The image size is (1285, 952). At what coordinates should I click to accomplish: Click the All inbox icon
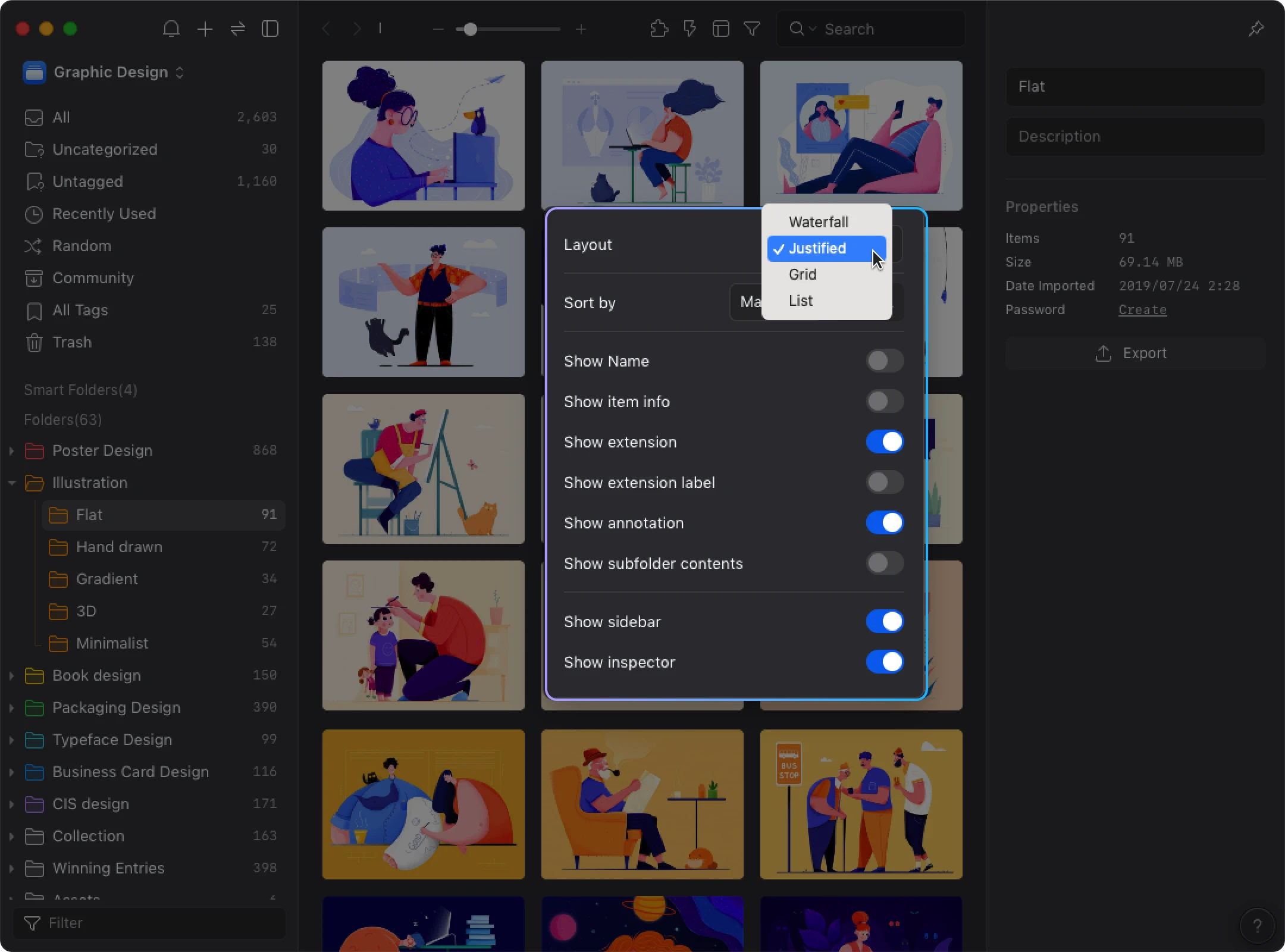(34, 118)
